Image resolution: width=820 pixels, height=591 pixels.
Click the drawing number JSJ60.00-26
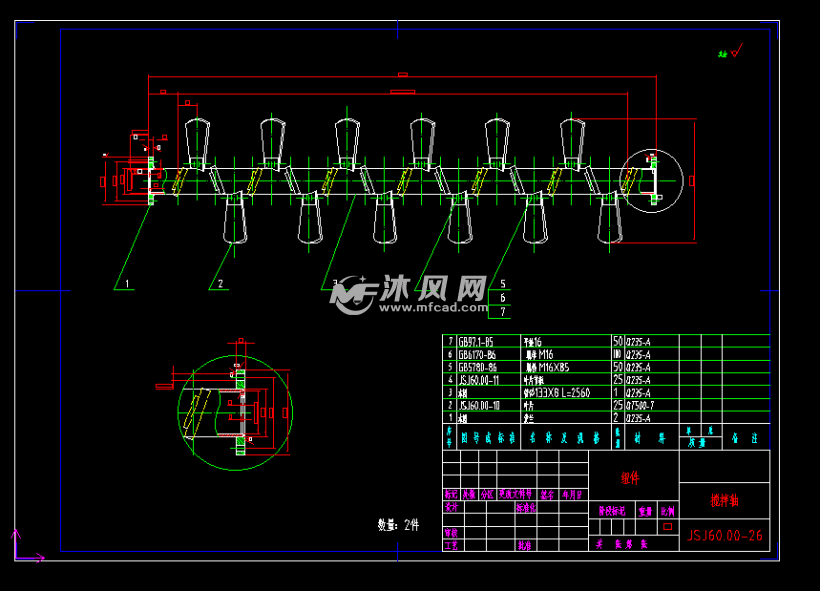coord(724,536)
